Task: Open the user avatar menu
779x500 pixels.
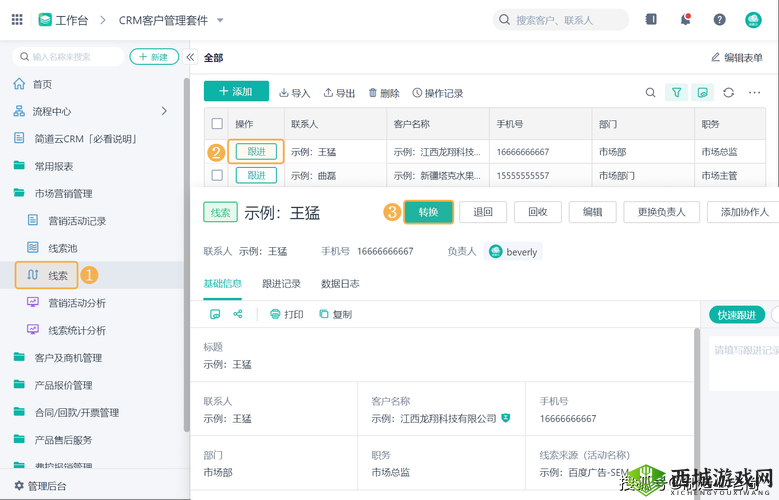Action: tap(753, 20)
